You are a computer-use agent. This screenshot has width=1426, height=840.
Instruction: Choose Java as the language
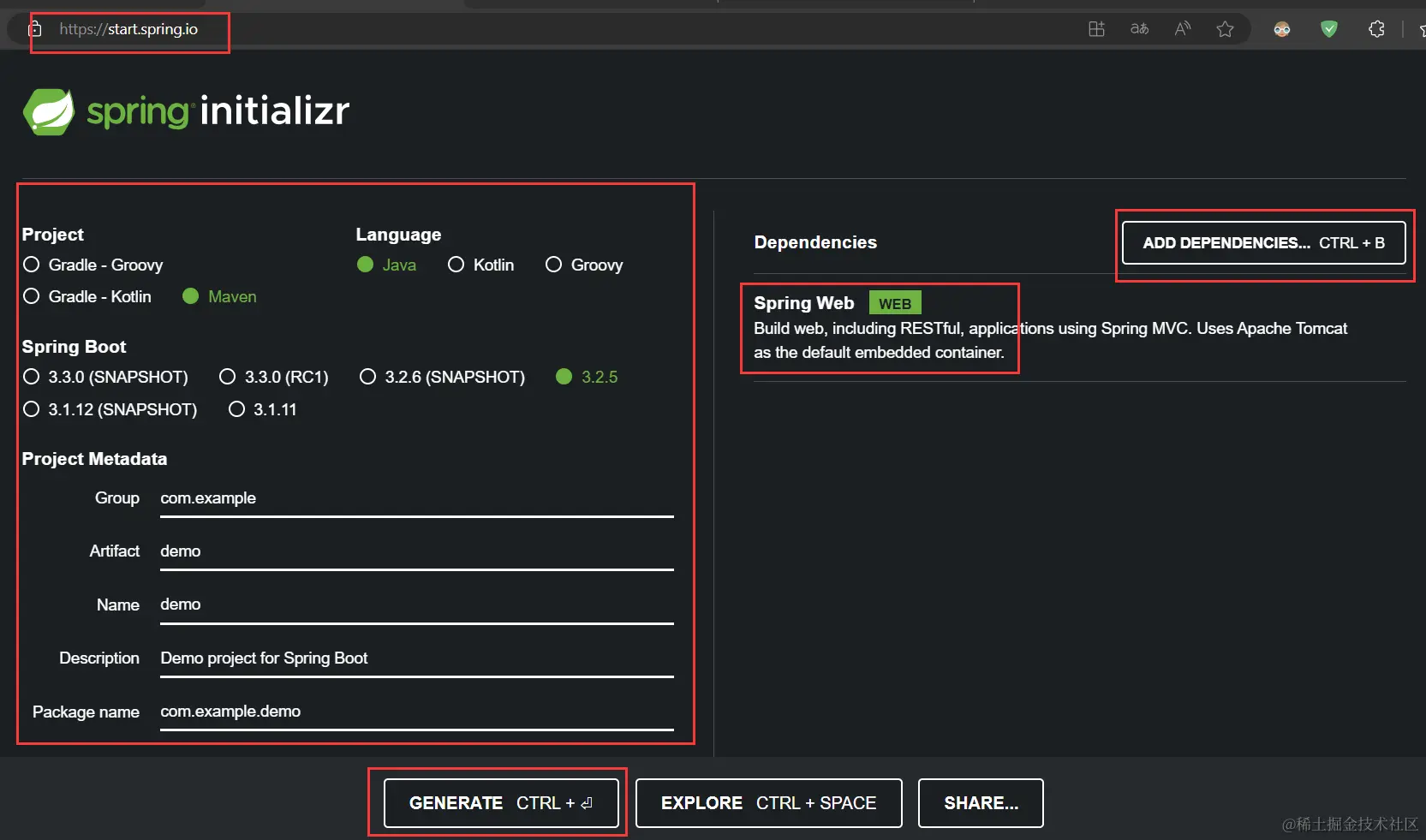tap(386, 265)
